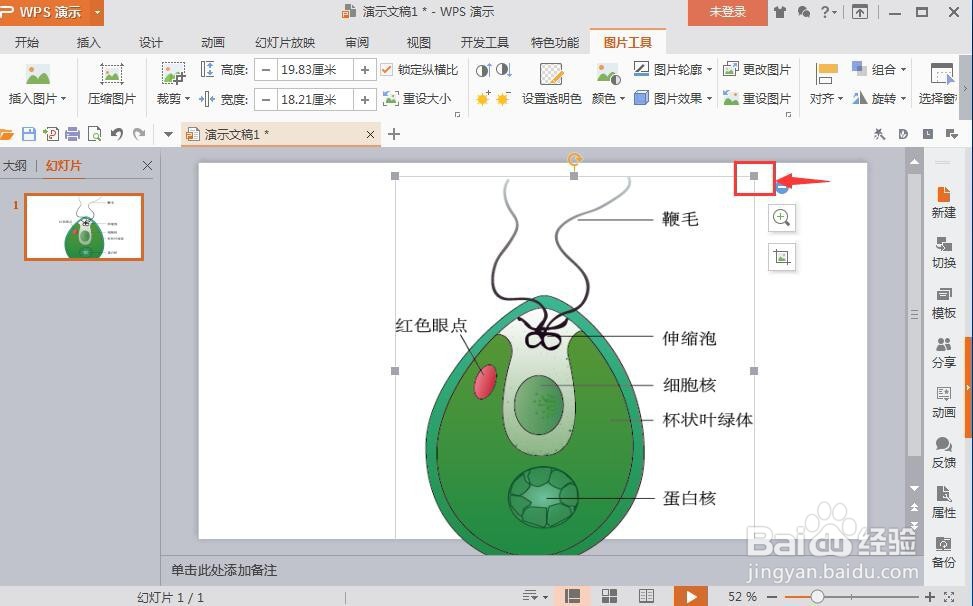Viewport: 973px width, 606px height.
Task: Redo the last action
Action: point(139,134)
